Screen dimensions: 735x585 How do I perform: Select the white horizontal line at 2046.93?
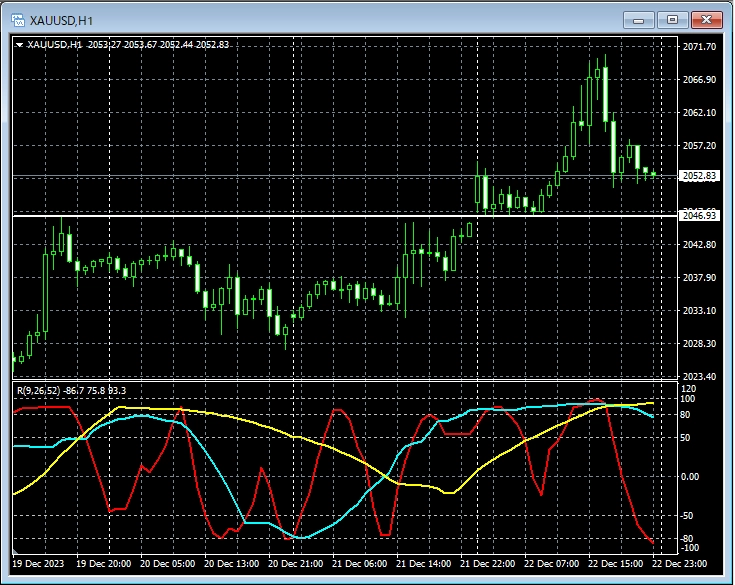coord(300,215)
